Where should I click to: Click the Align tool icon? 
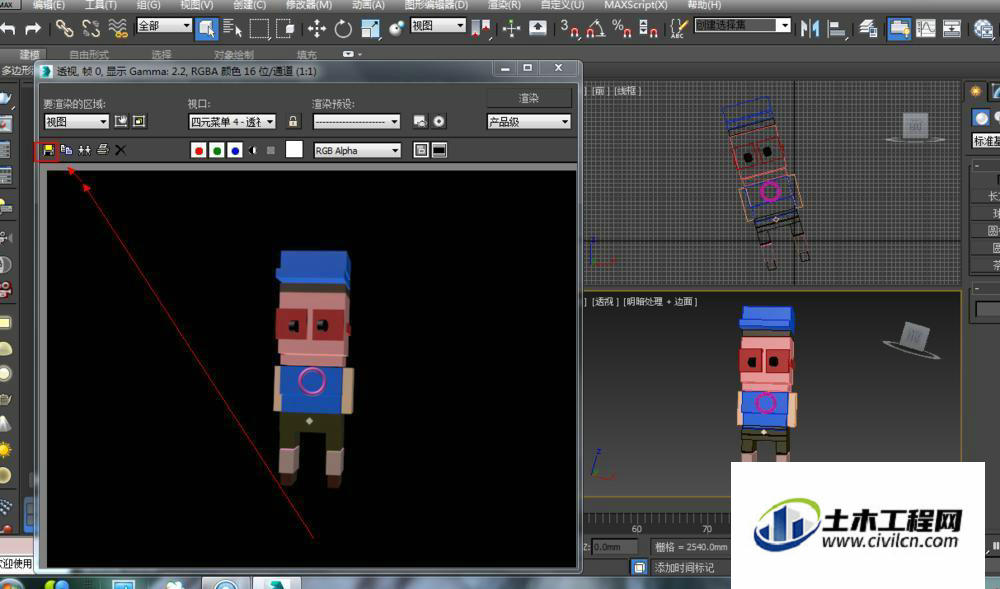pyautogui.click(x=836, y=29)
